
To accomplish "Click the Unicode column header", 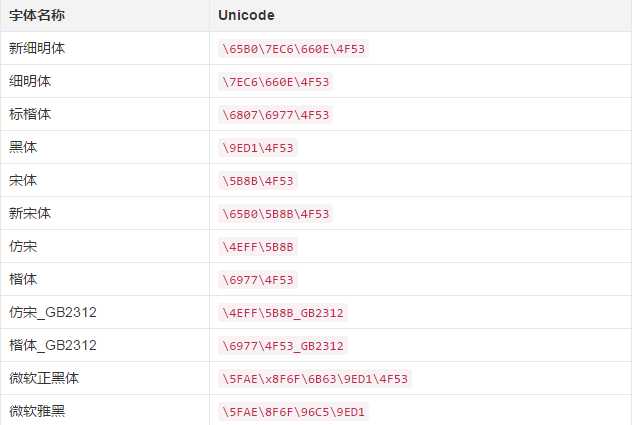I will pos(246,15).
